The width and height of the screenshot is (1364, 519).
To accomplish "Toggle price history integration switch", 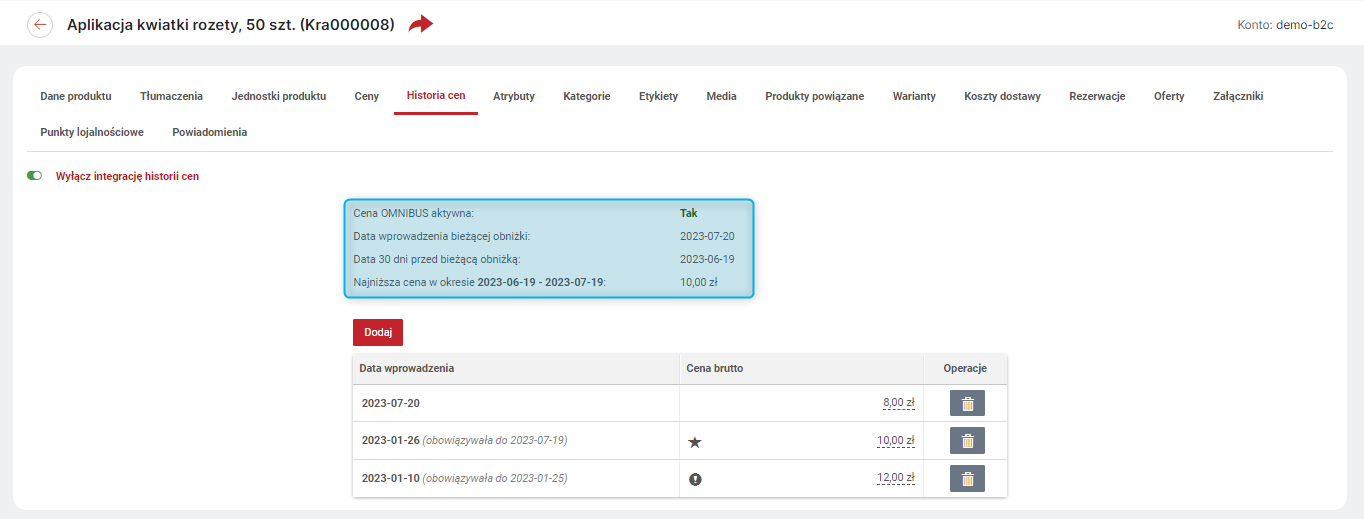I will coord(35,176).
